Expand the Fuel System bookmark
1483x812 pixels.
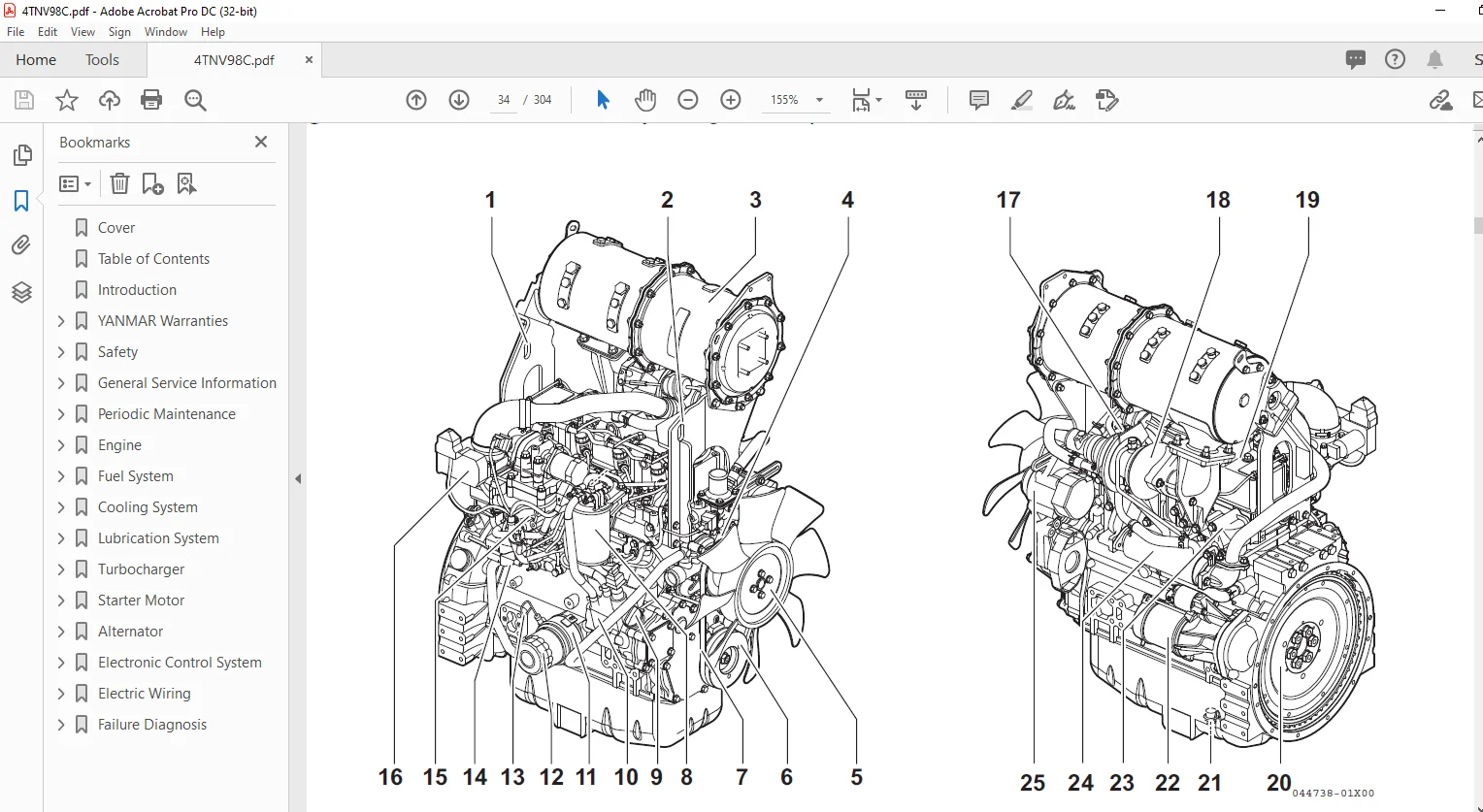(61, 476)
